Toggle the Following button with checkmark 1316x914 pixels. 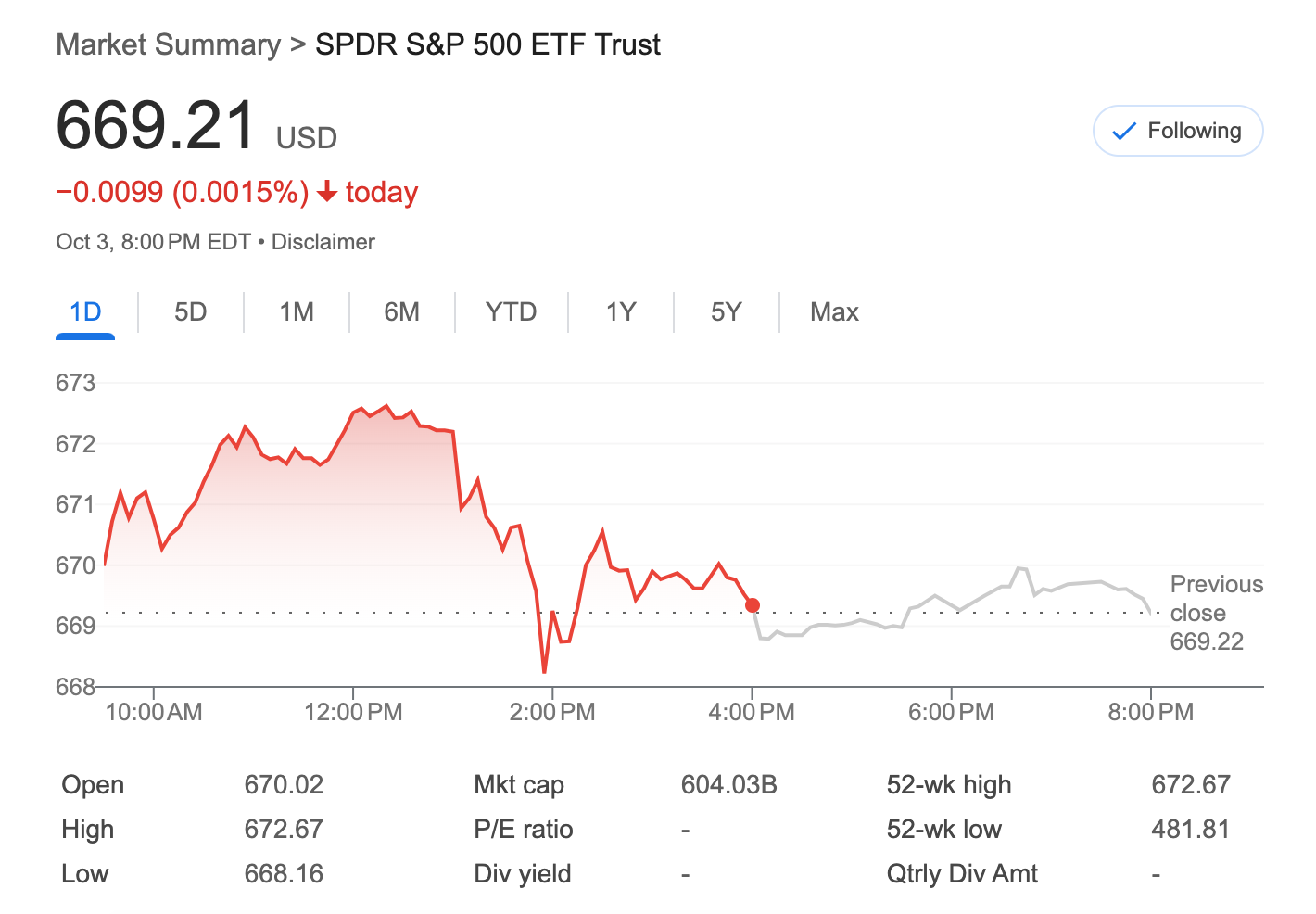1178,131
